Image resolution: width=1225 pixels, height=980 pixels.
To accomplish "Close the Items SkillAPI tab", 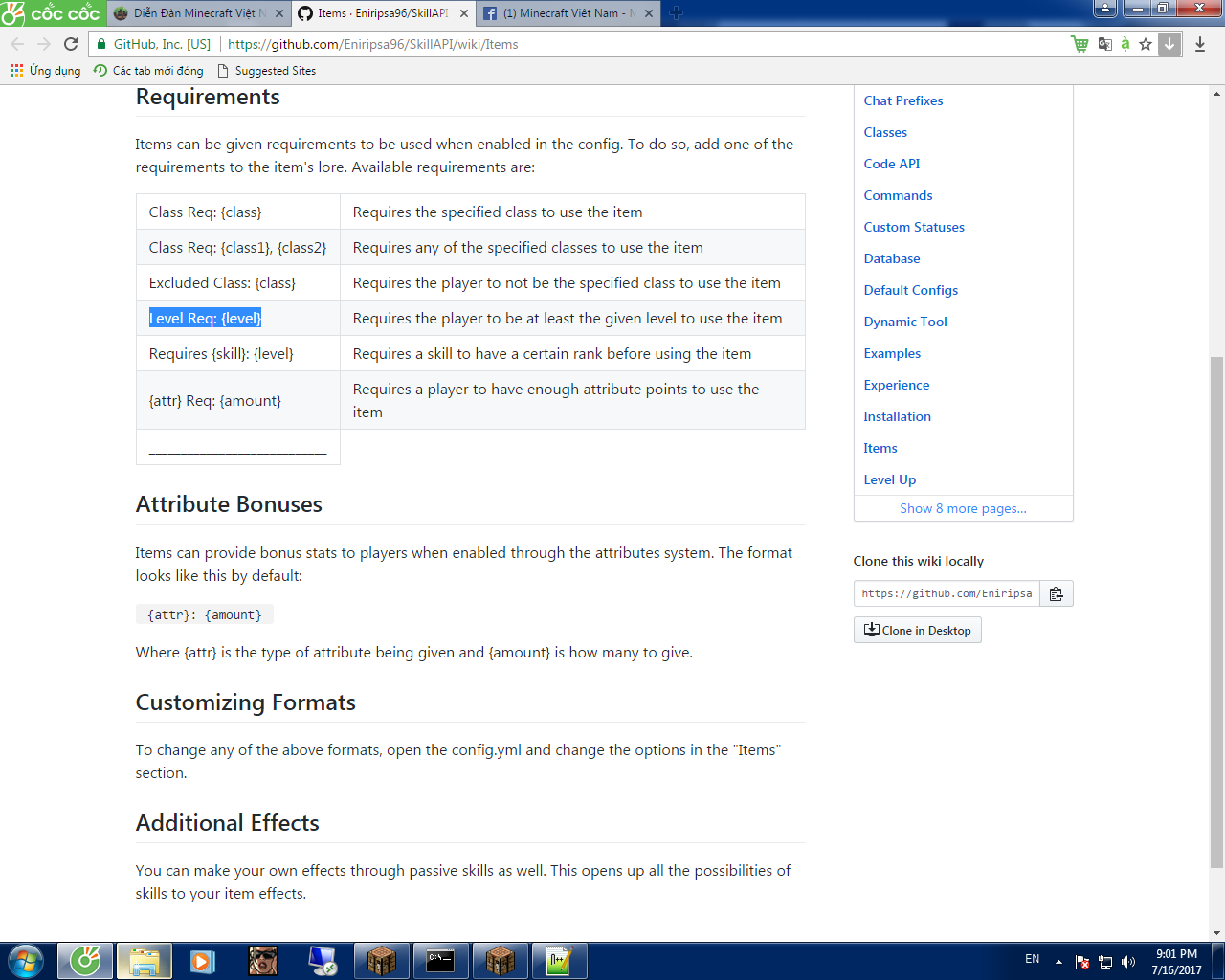I will point(464,13).
